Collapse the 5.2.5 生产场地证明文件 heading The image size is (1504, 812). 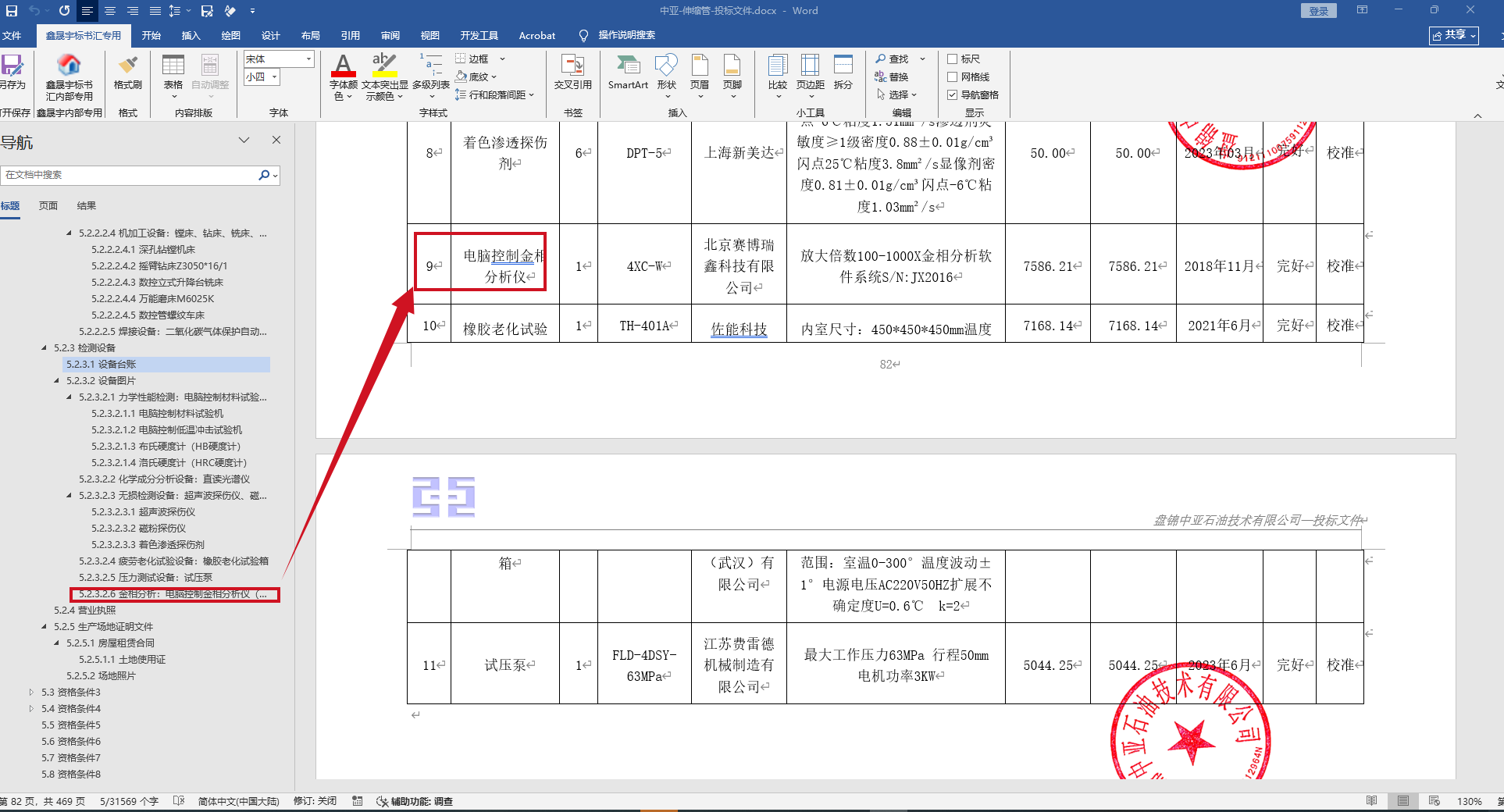click(x=44, y=626)
